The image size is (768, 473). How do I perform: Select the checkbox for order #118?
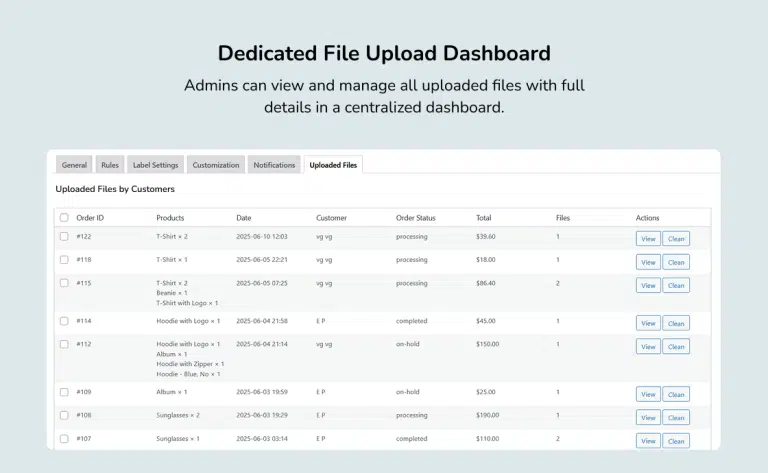64,260
